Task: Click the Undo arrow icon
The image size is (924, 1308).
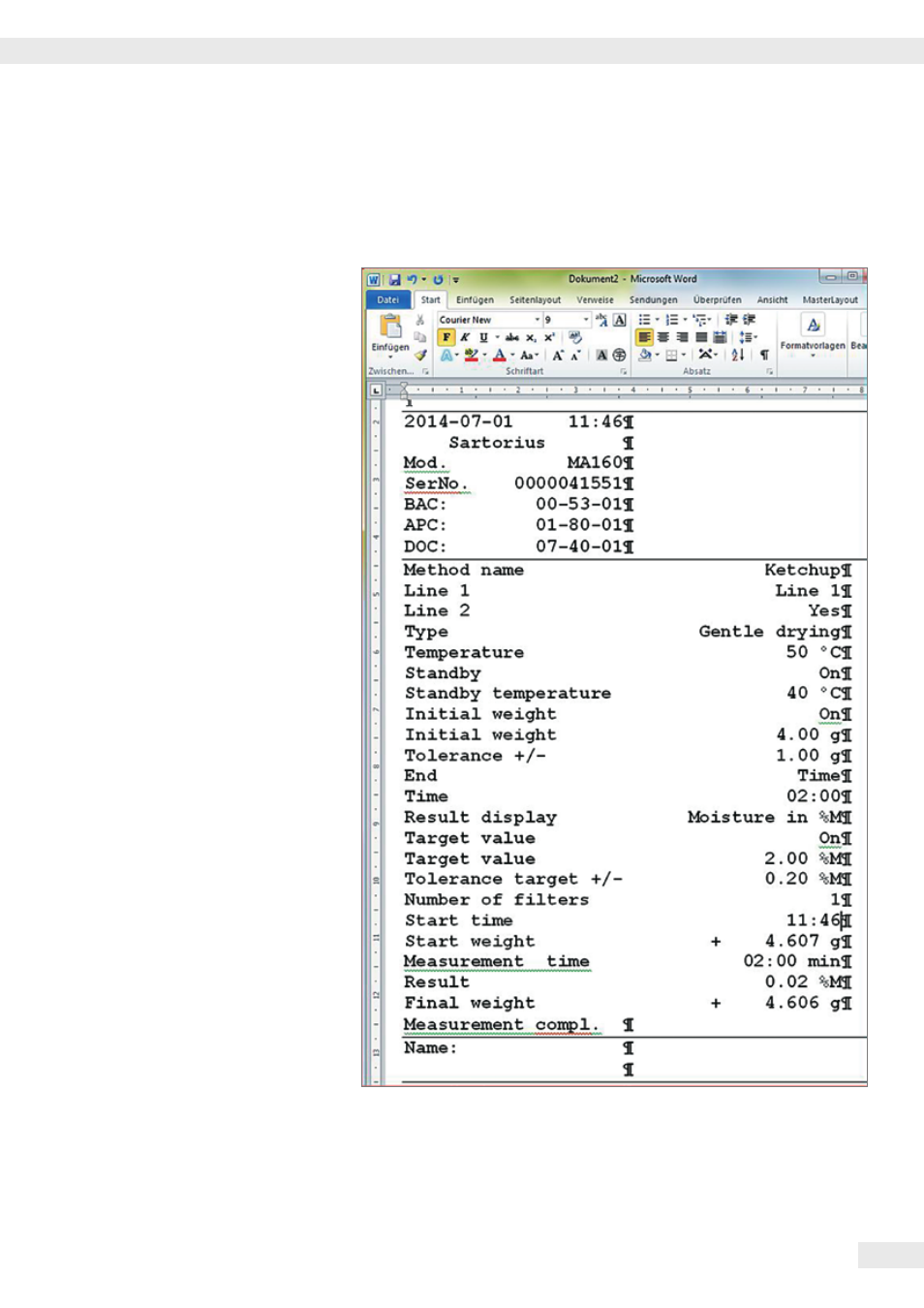Action: (412, 279)
